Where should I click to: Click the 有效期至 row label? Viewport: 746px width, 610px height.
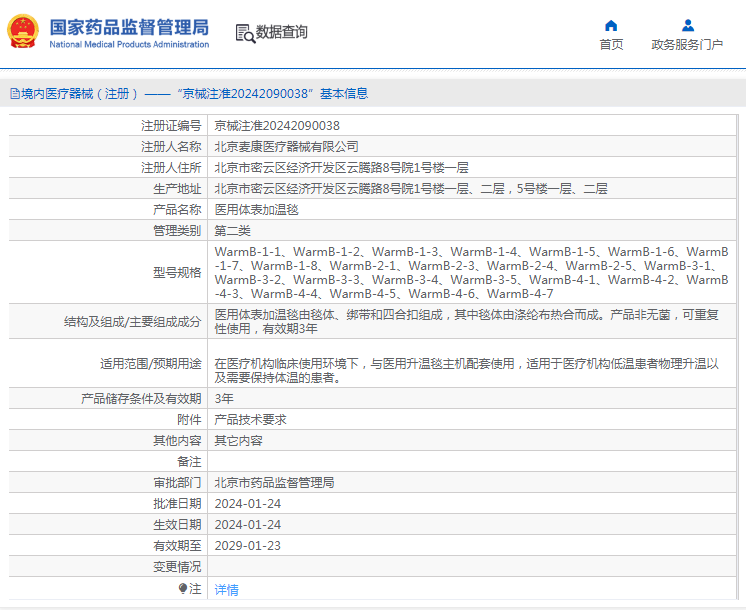(x=177, y=545)
